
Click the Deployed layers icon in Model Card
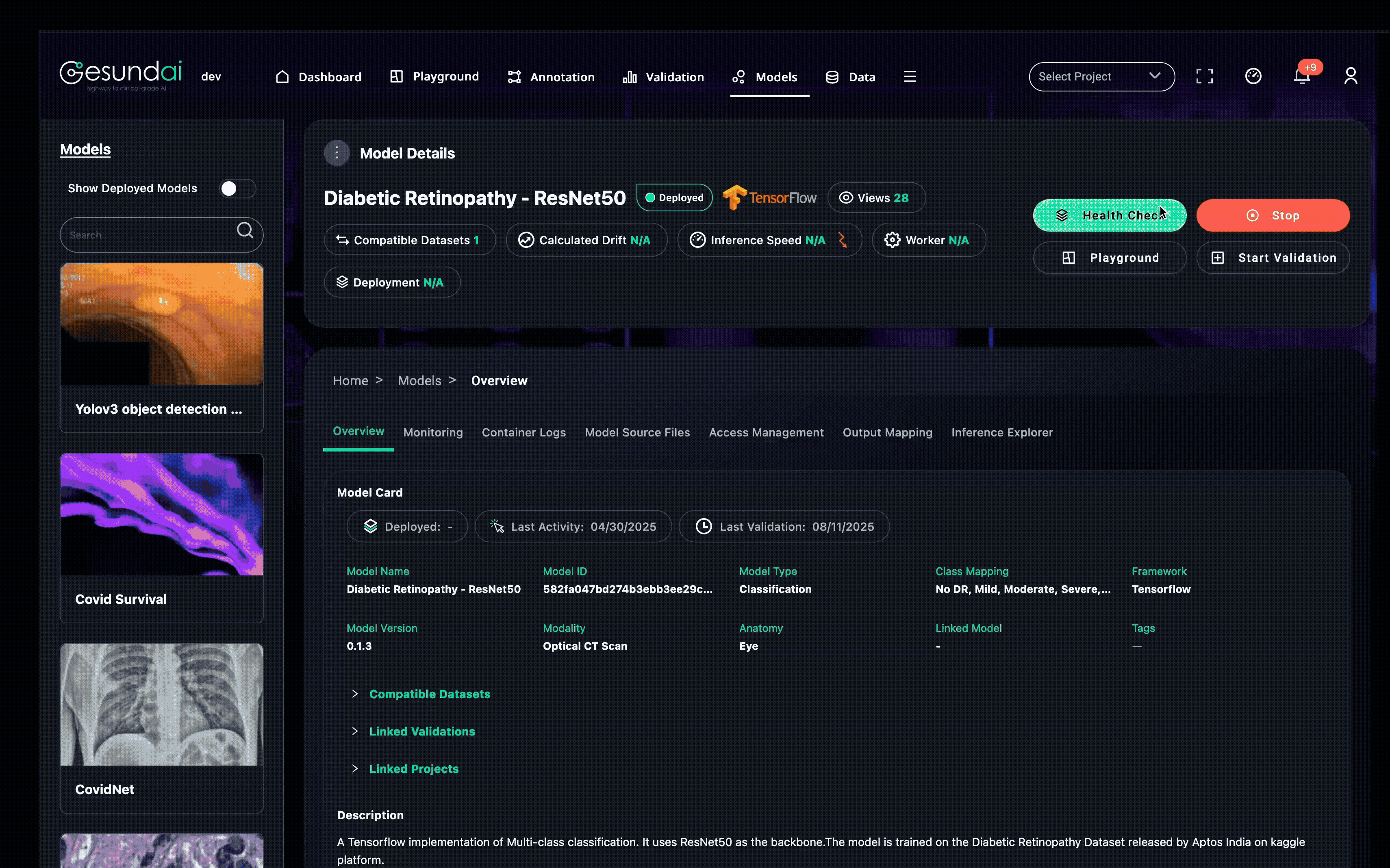370,526
